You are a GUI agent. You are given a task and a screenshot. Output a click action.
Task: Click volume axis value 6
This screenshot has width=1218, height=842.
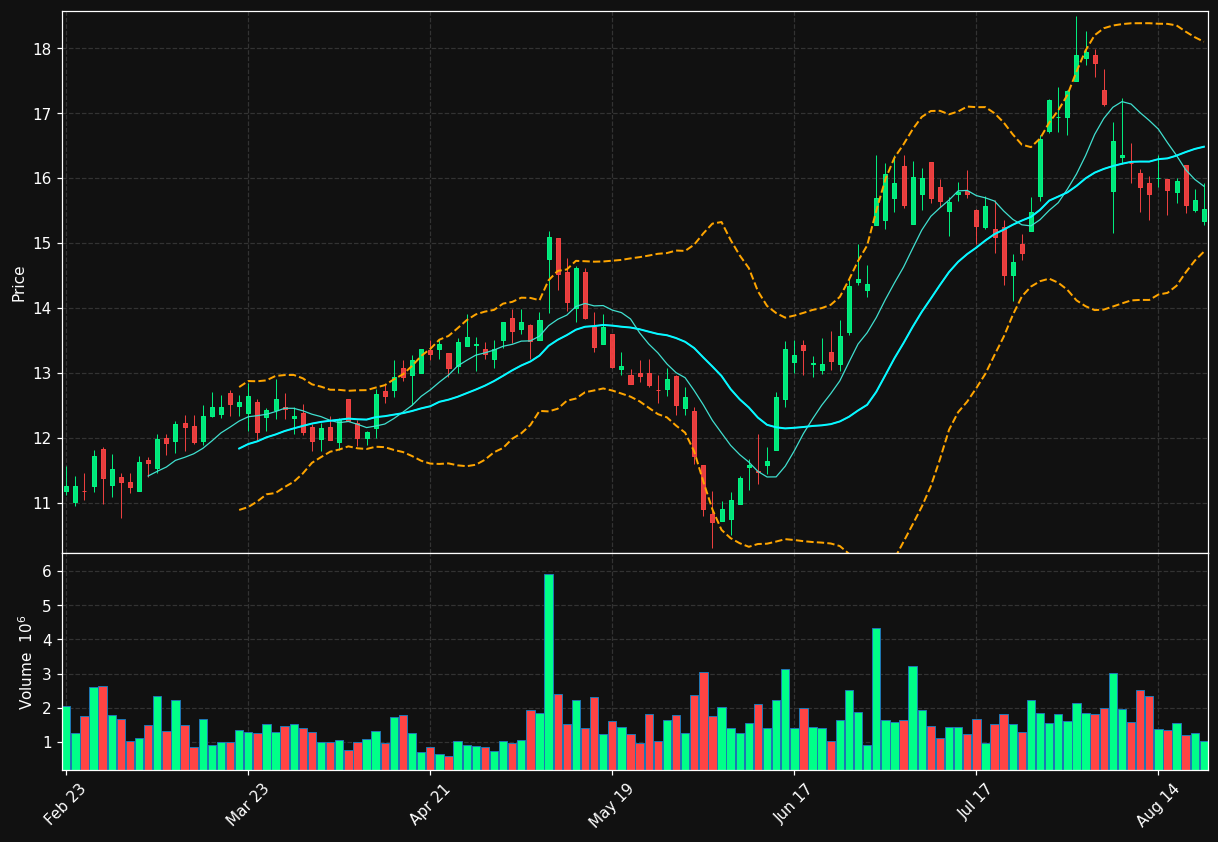point(48,572)
